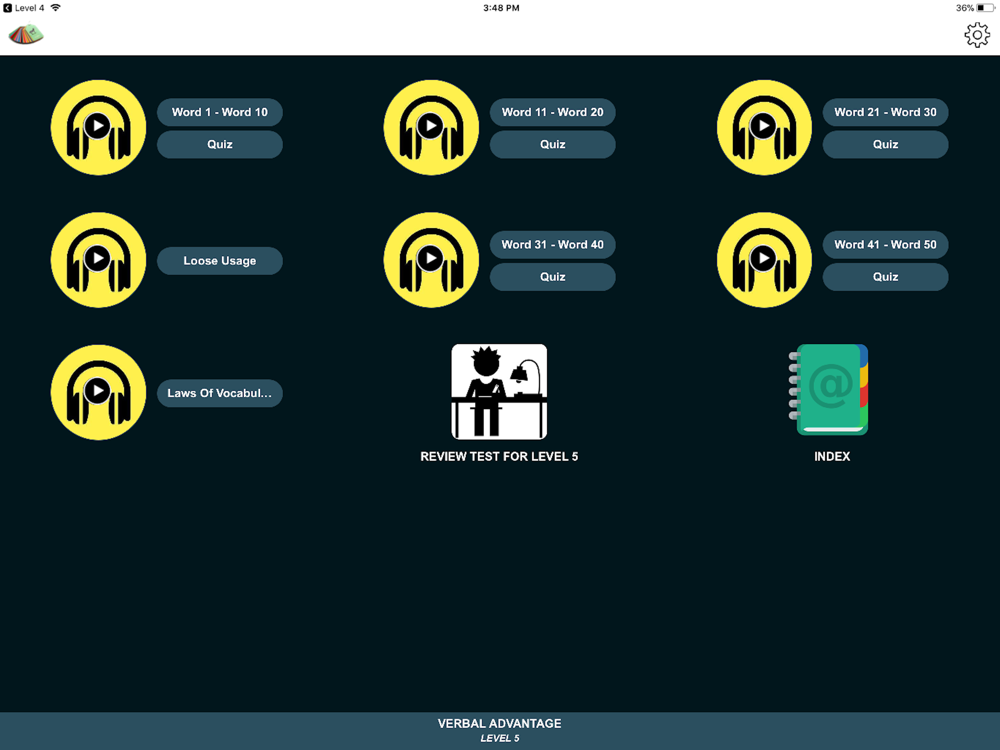The height and width of the screenshot is (750, 1000).
Task: Open the Word 41 - Word 50 lesson button
Action: 886,245
